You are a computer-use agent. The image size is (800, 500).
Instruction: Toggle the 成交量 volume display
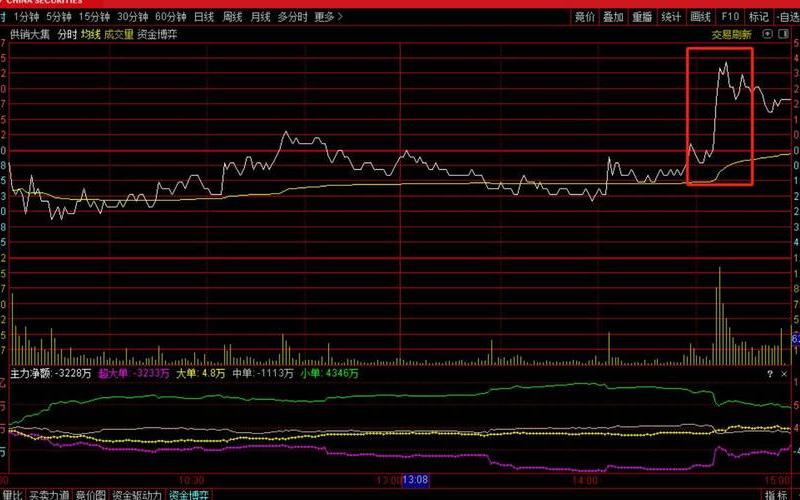click(118, 33)
